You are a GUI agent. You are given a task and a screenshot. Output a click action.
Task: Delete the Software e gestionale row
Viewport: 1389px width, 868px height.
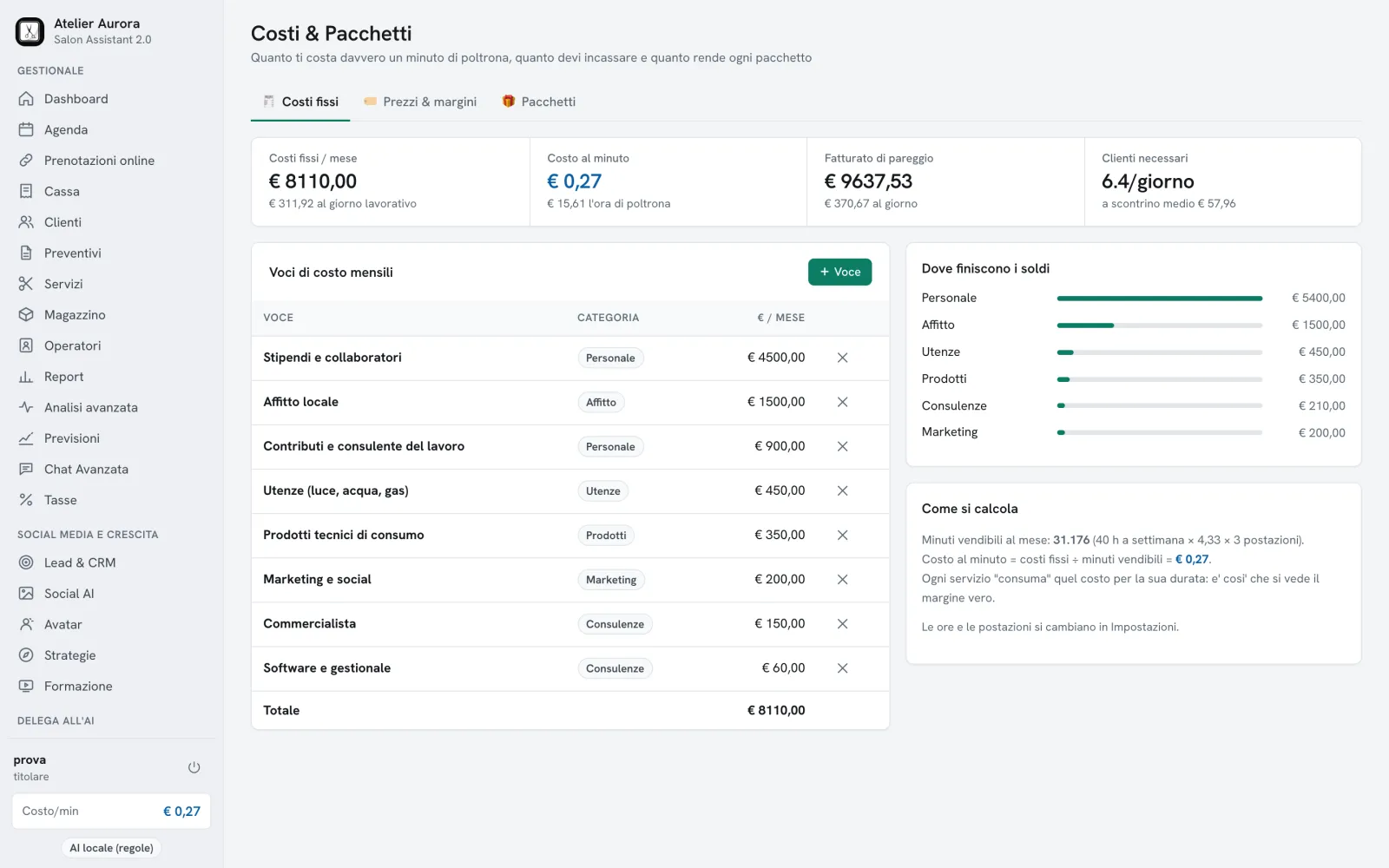pyautogui.click(x=842, y=668)
